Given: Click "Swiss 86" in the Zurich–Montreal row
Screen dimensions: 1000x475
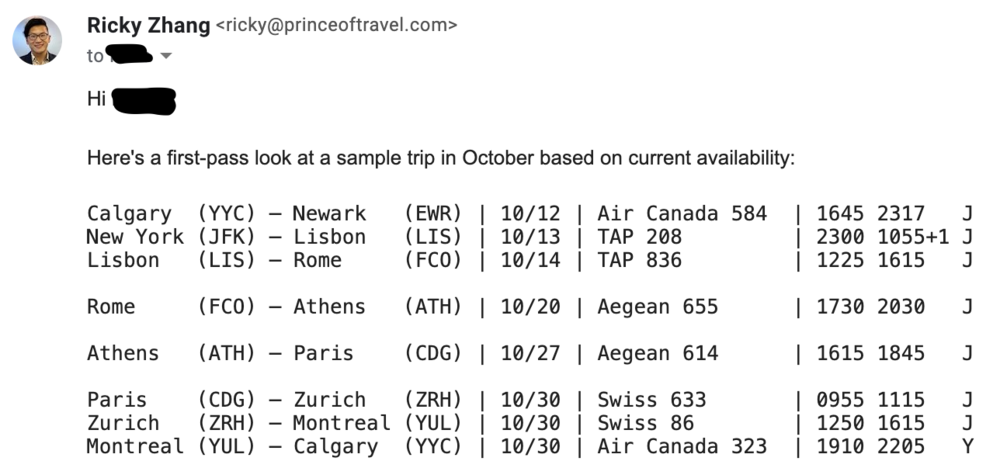Looking at the screenshot, I should pyautogui.click(x=645, y=423).
